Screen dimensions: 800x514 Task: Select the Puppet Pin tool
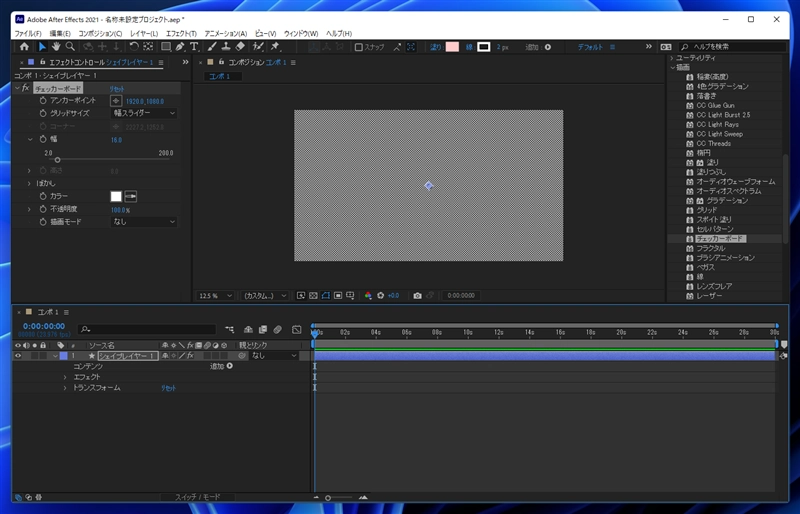pyautogui.click(x=275, y=47)
